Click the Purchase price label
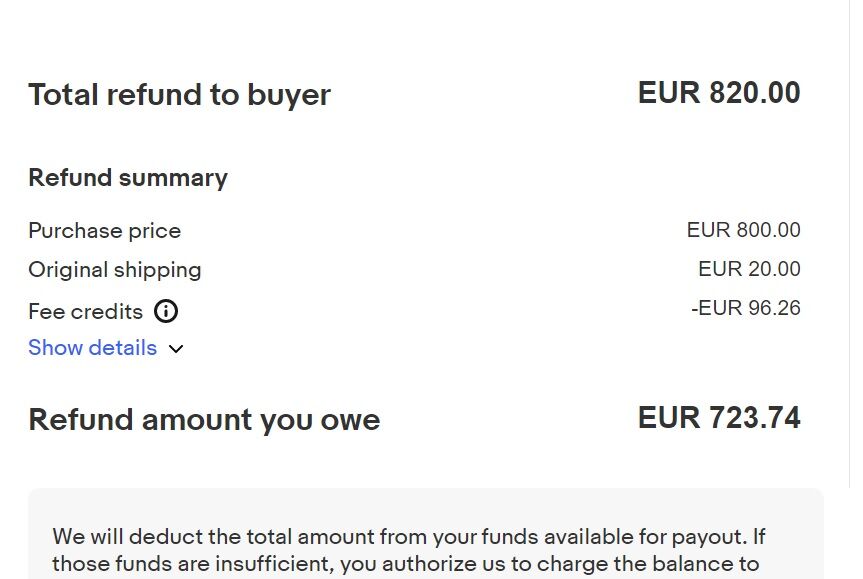Screen dimensions: 863x579 (x=104, y=231)
